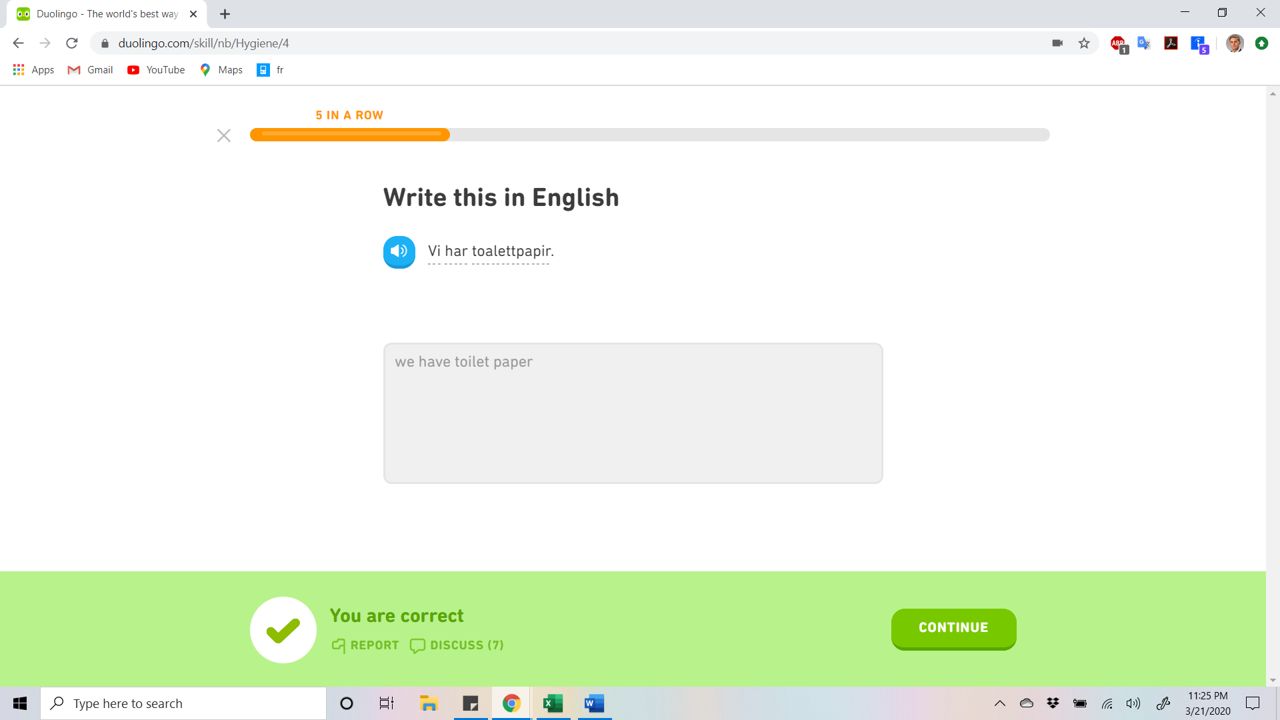The width and height of the screenshot is (1280, 720).
Task: Open the Chrome profile avatar
Action: [x=1235, y=43]
